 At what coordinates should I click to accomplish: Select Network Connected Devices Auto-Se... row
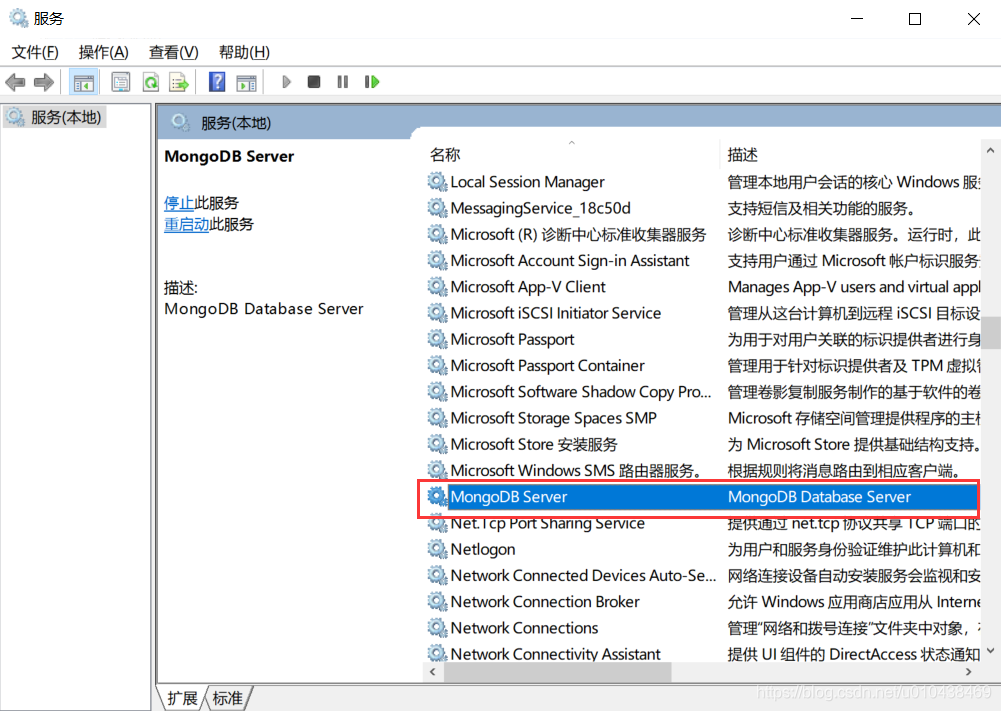pos(702,575)
